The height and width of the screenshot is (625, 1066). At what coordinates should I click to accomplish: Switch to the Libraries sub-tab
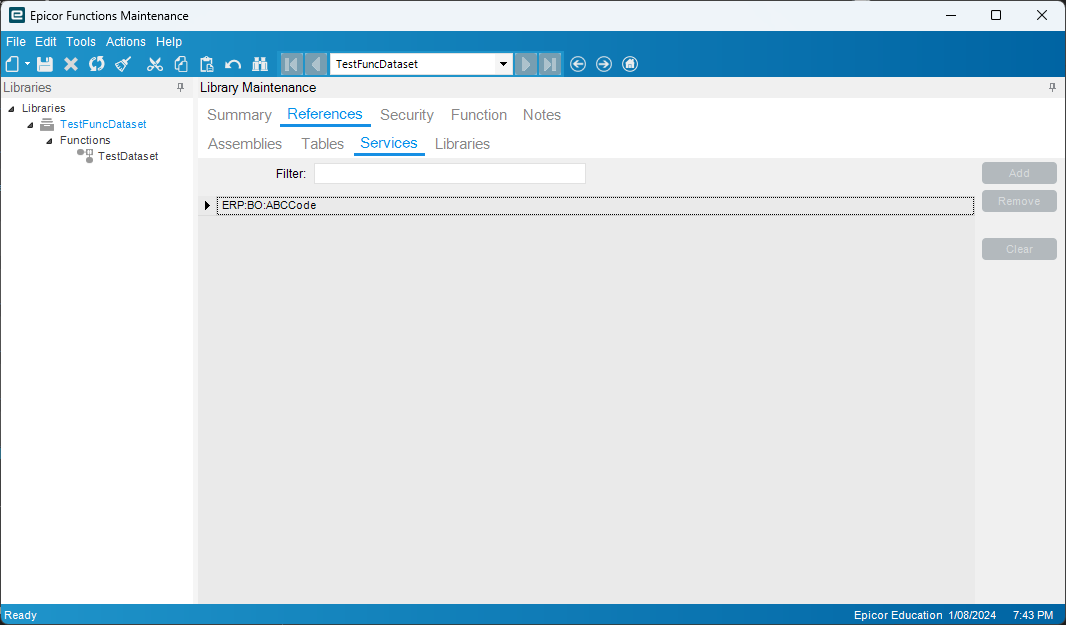[x=462, y=144]
